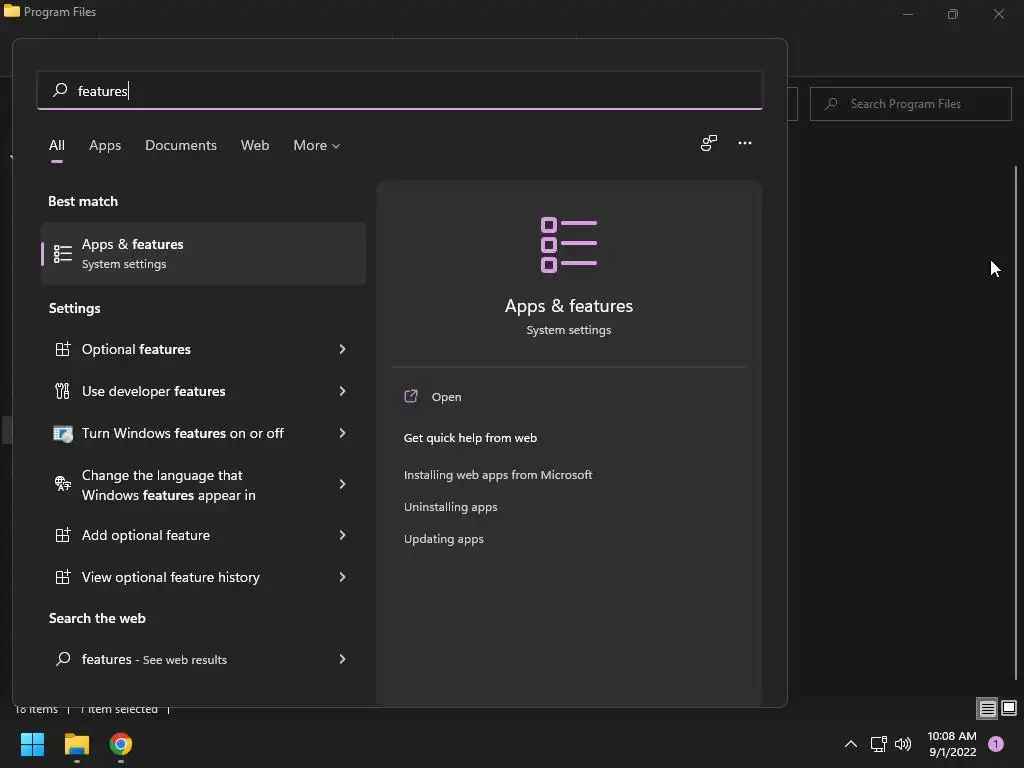Click the magnifier icon in Windows search box
This screenshot has width=1024, height=768.
click(x=60, y=89)
